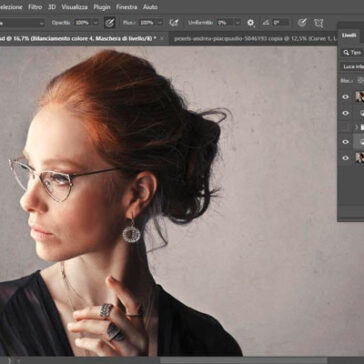Hide the bottom layer via eye icon
The width and height of the screenshot is (364, 364).
tap(346, 158)
